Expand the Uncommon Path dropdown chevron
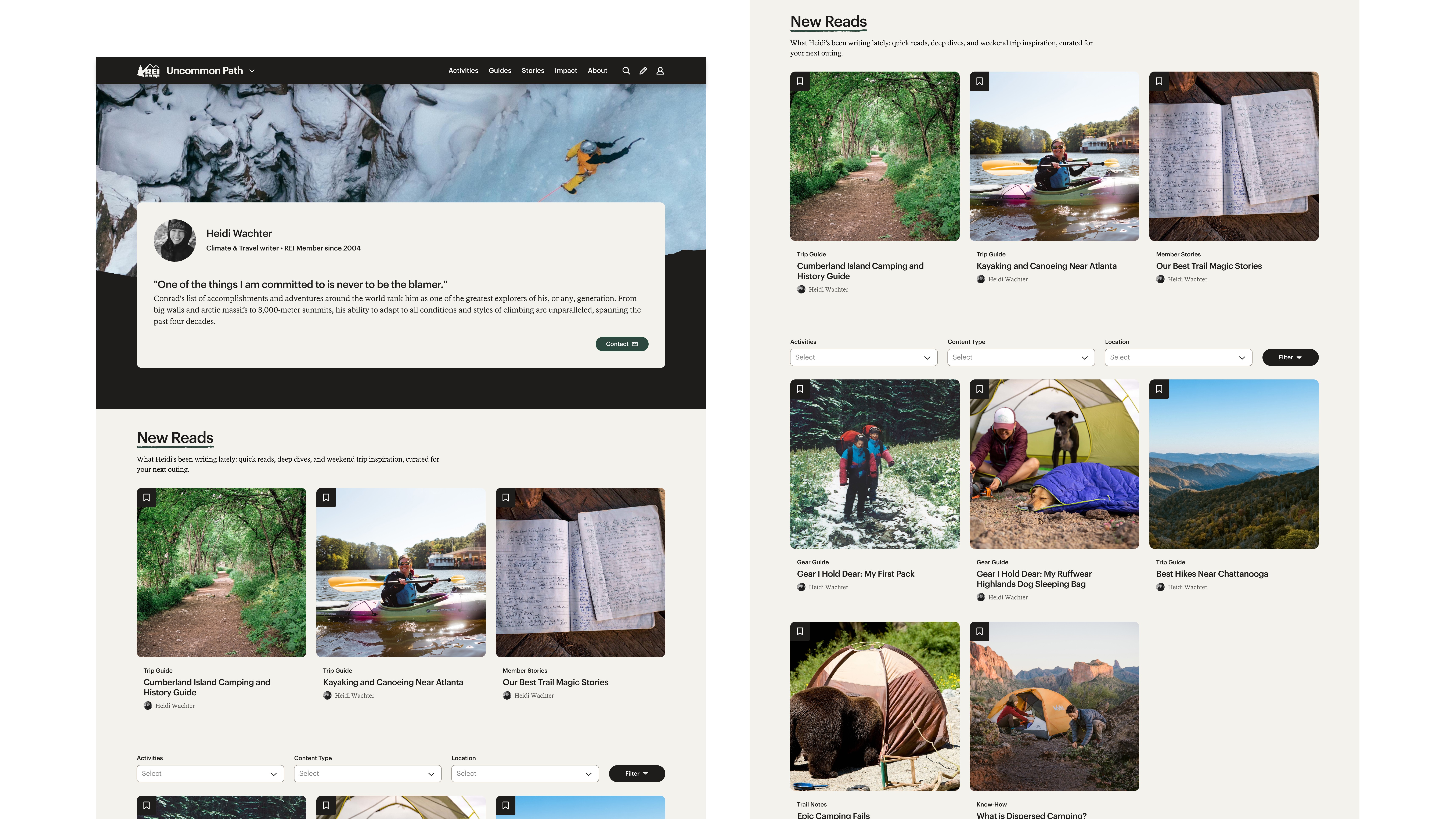The width and height of the screenshot is (1456, 819). [x=252, y=71]
